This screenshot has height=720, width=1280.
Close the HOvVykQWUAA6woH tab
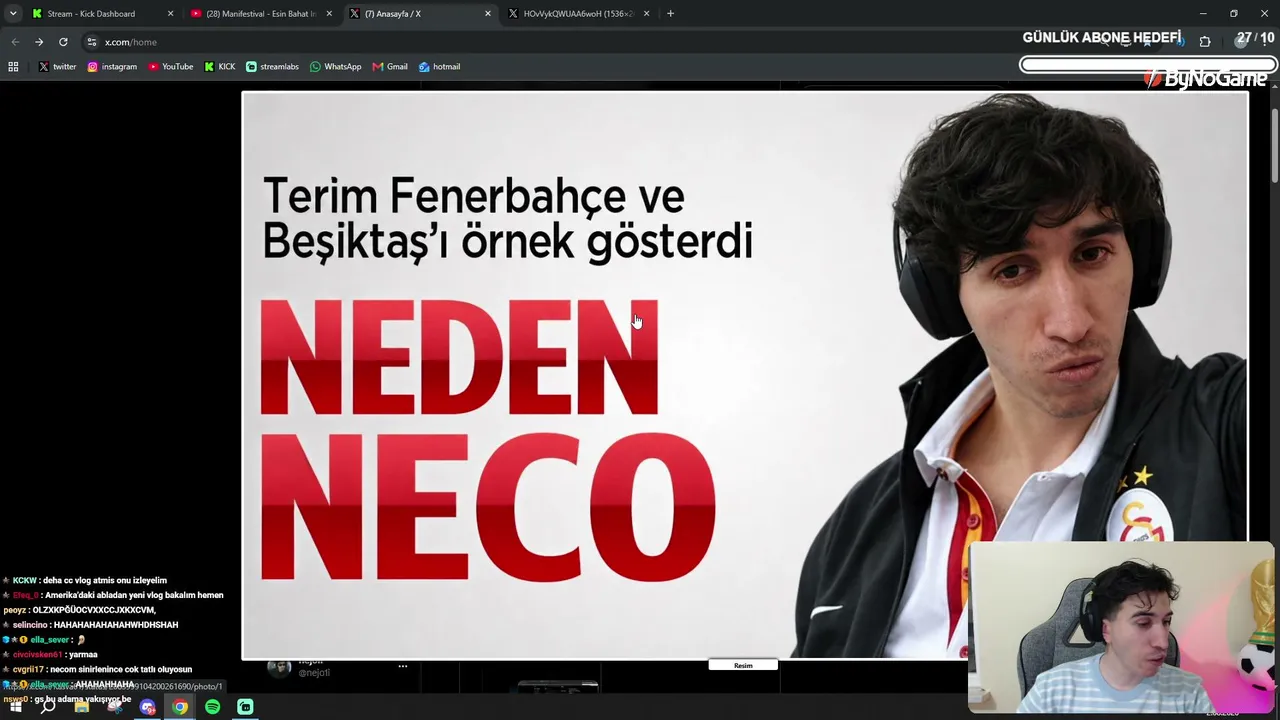click(647, 14)
